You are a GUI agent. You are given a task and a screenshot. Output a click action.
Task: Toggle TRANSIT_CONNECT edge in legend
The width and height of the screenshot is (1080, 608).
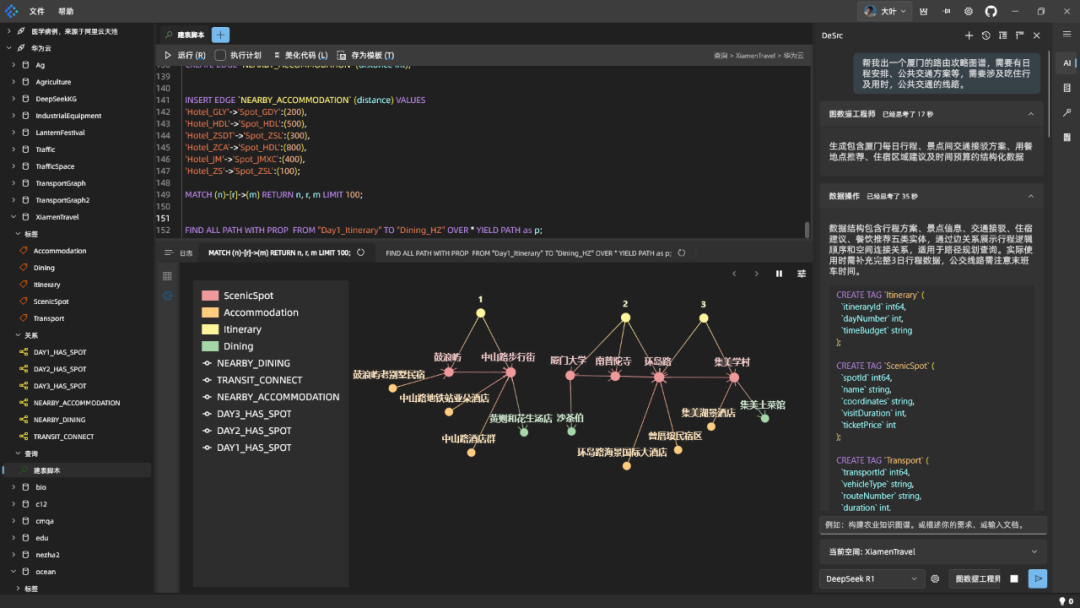click(x=252, y=380)
